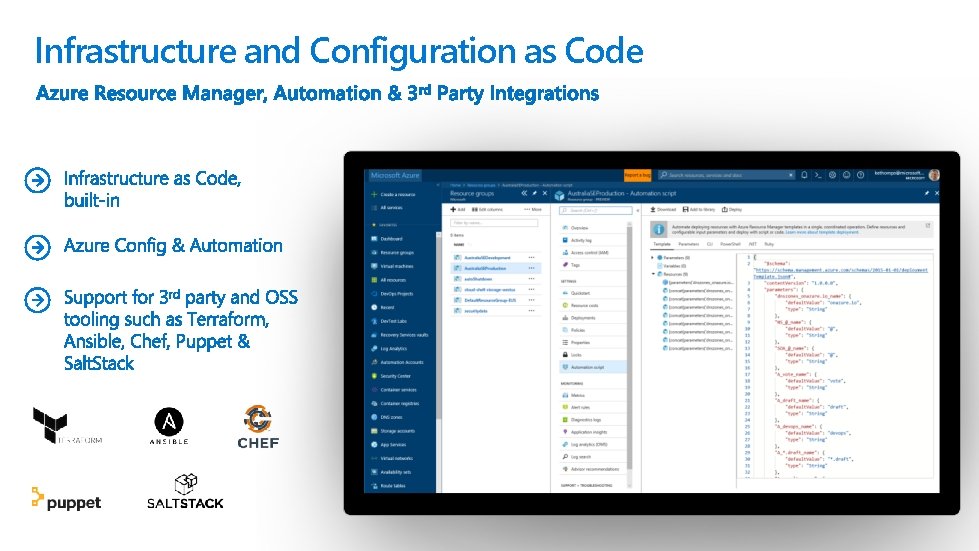Switch to the Parameters tab
Image resolution: width=979 pixels, height=551 pixels.
(x=689, y=244)
